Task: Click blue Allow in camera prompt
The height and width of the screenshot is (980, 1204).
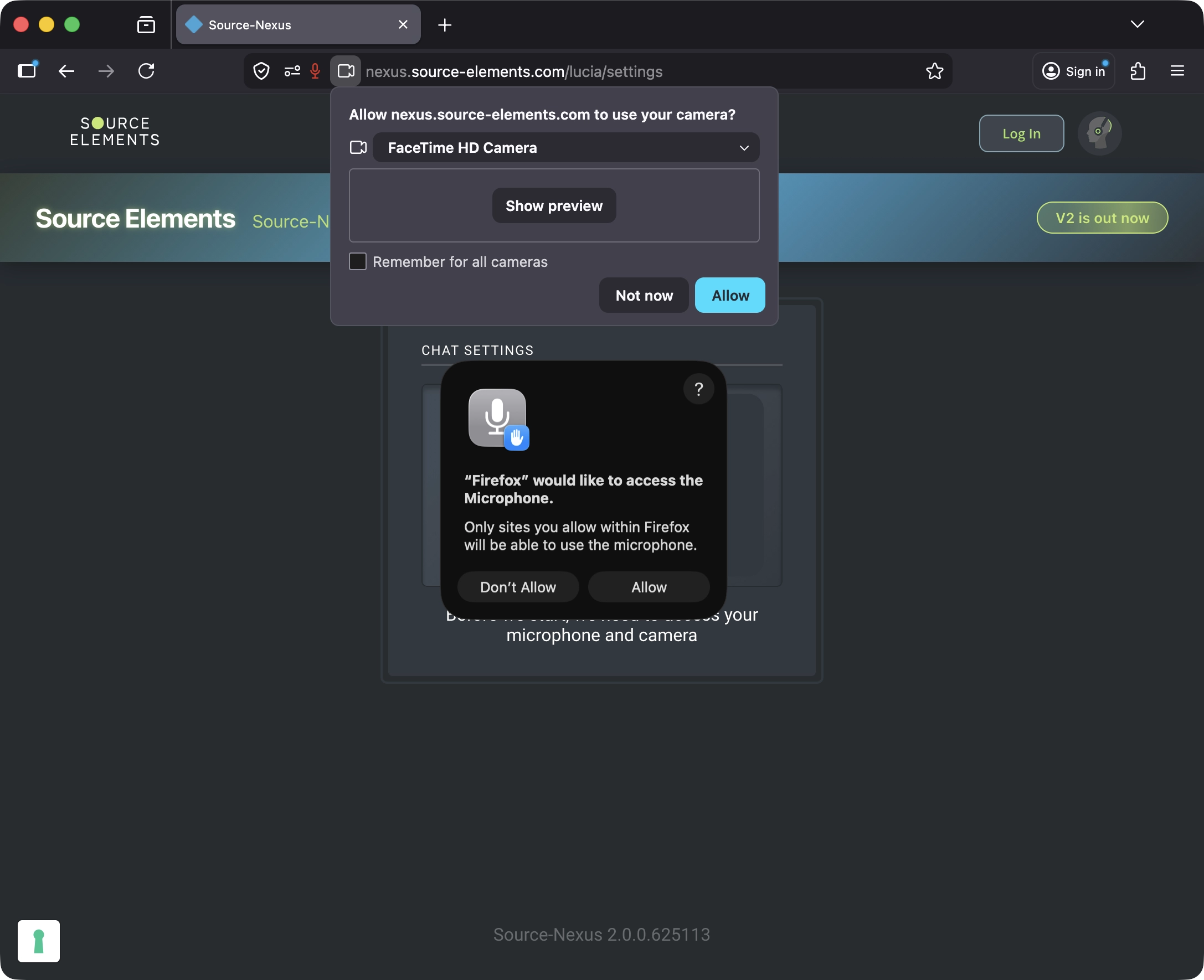Action: (x=730, y=295)
